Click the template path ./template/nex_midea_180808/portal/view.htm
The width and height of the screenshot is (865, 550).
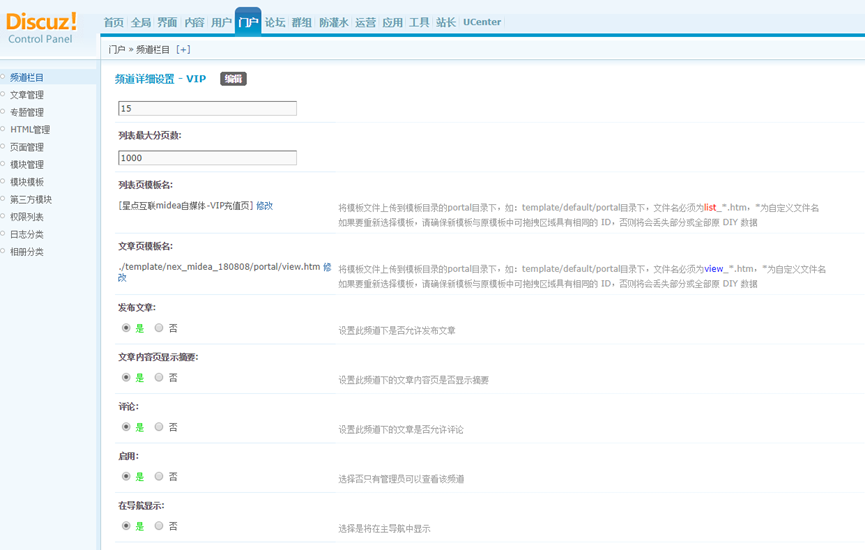220,267
